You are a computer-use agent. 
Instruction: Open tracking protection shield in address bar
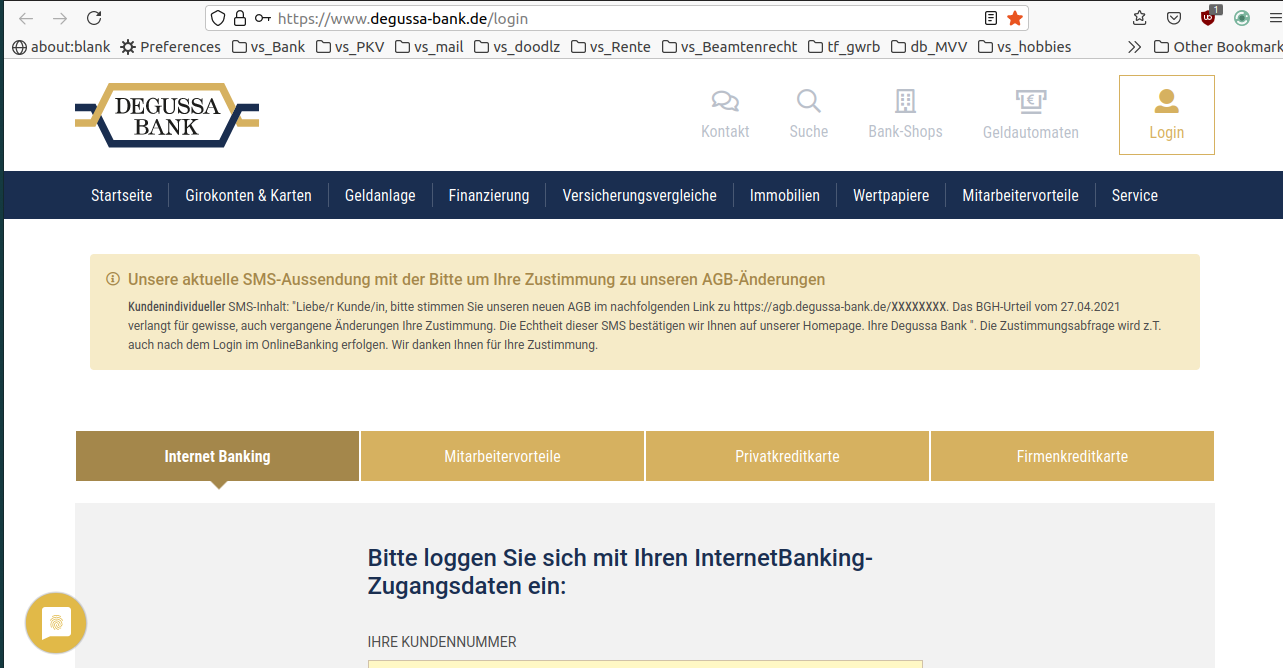(x=220, y=18)
